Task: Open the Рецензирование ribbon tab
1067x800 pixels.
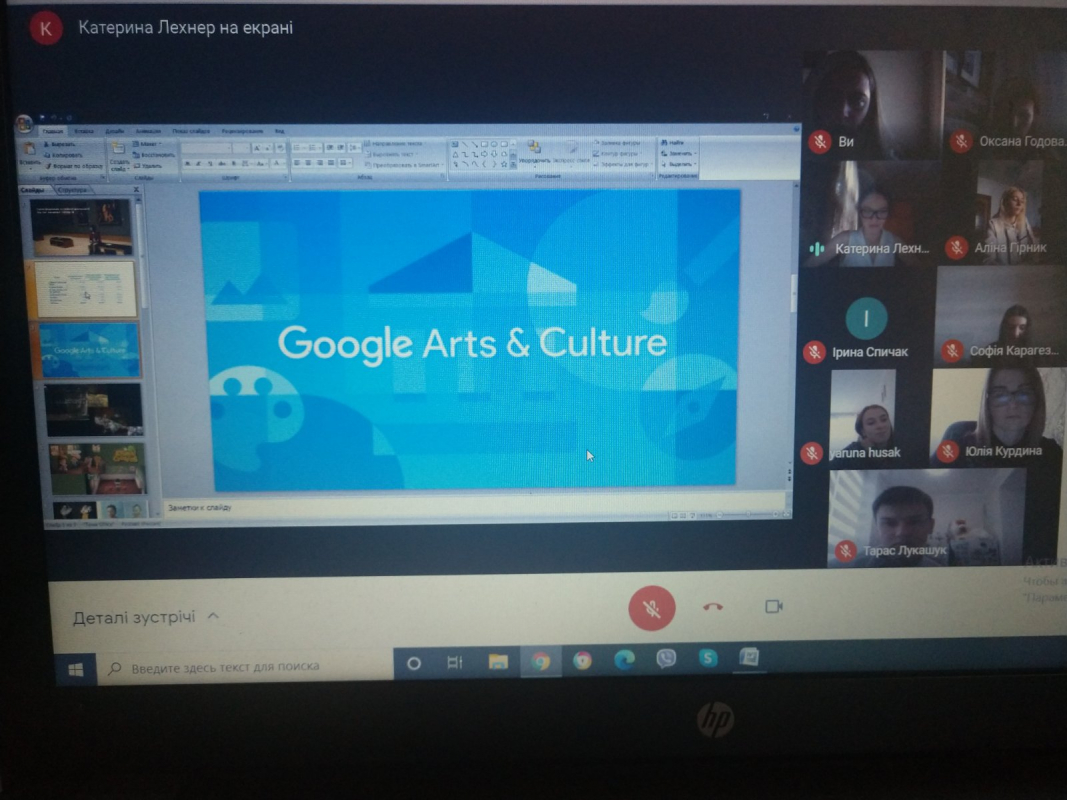Action: point(242,131)
